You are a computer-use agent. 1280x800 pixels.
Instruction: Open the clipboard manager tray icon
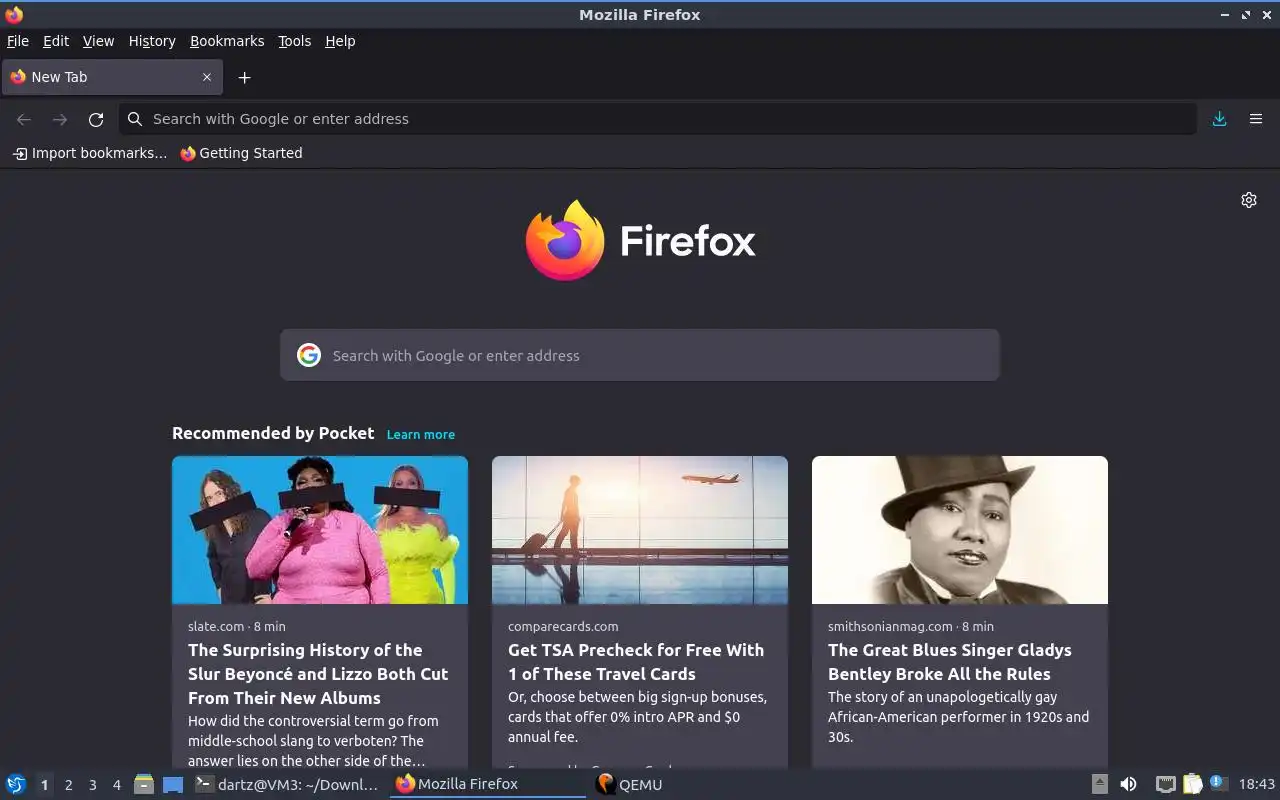coord(1193,784)
